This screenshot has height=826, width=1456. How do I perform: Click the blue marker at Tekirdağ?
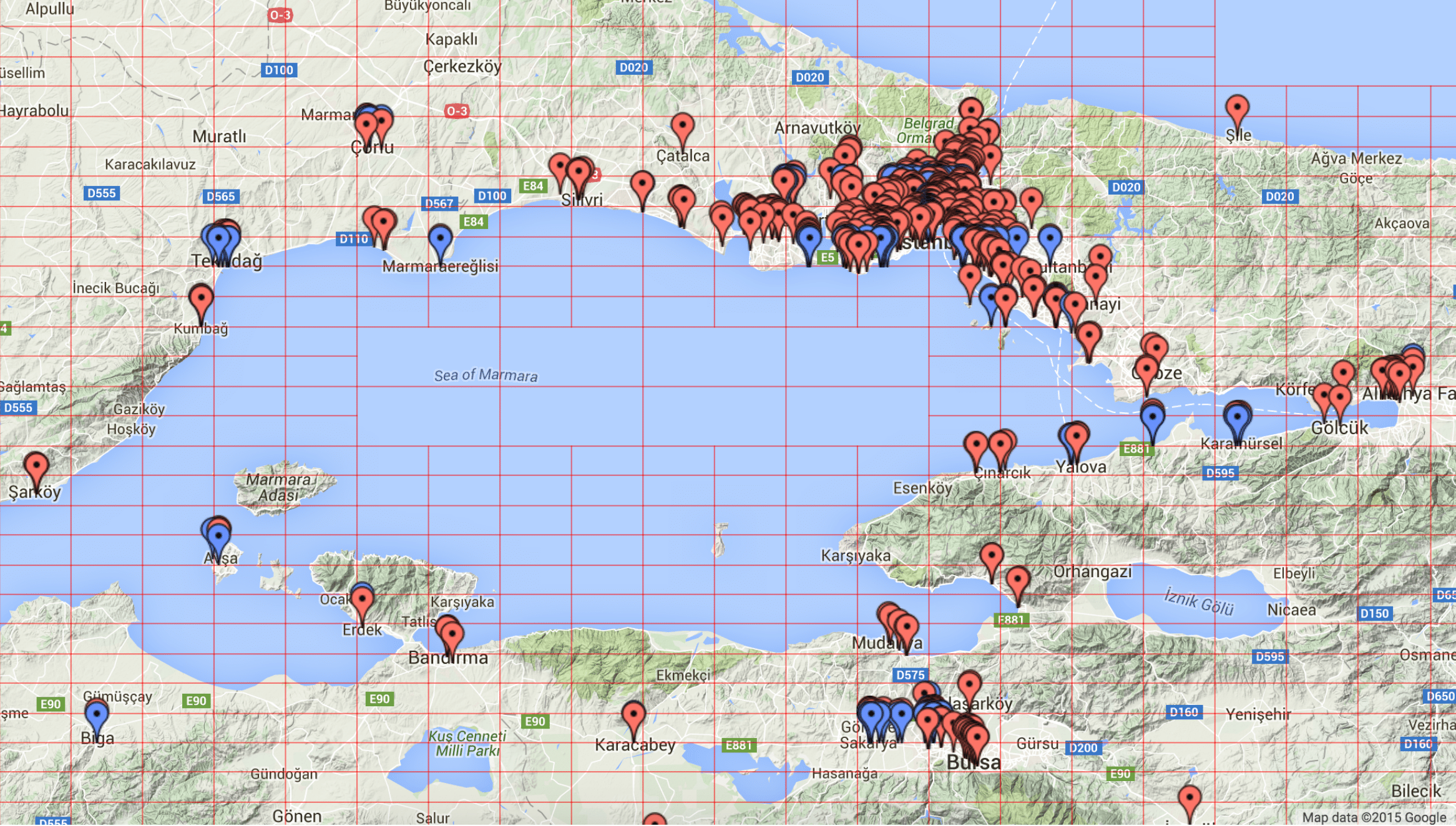click(218, 240)
